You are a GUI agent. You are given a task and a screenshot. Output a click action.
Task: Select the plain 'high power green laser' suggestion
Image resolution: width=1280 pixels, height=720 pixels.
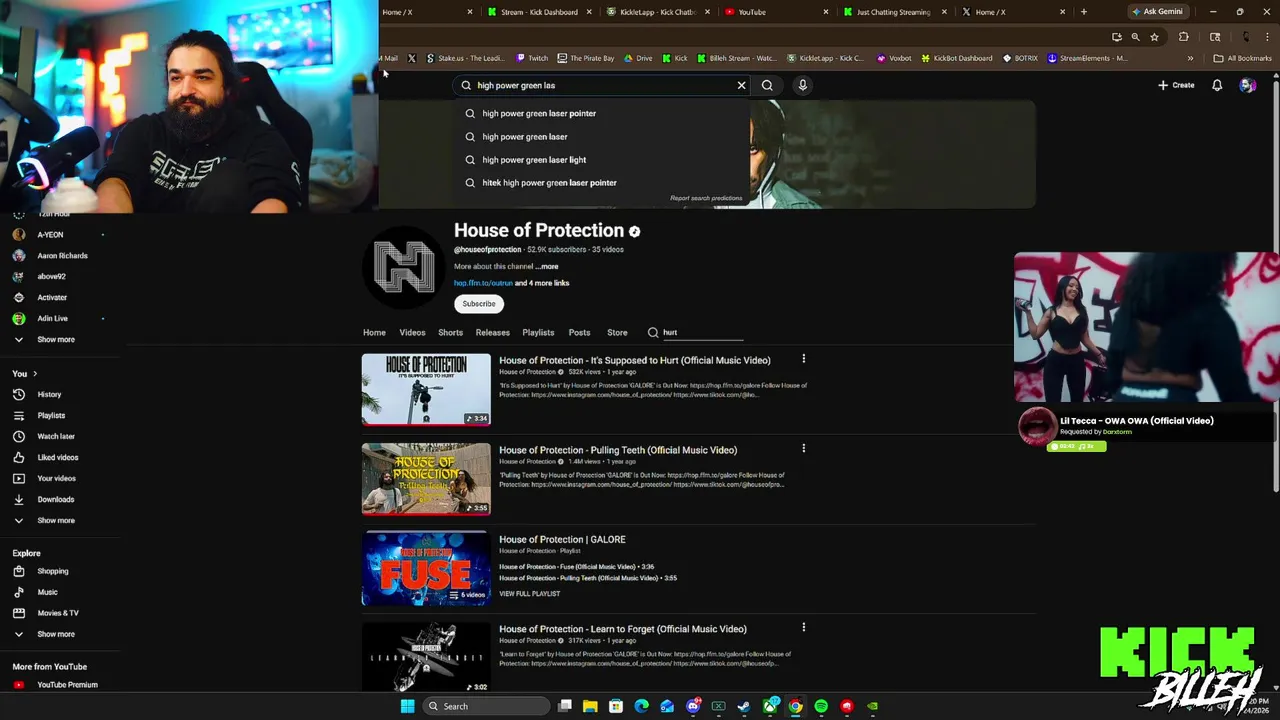[524, 137]
